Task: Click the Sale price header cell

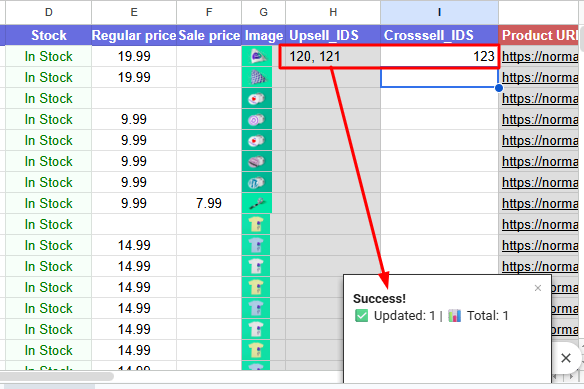Action: pos(209,35)
